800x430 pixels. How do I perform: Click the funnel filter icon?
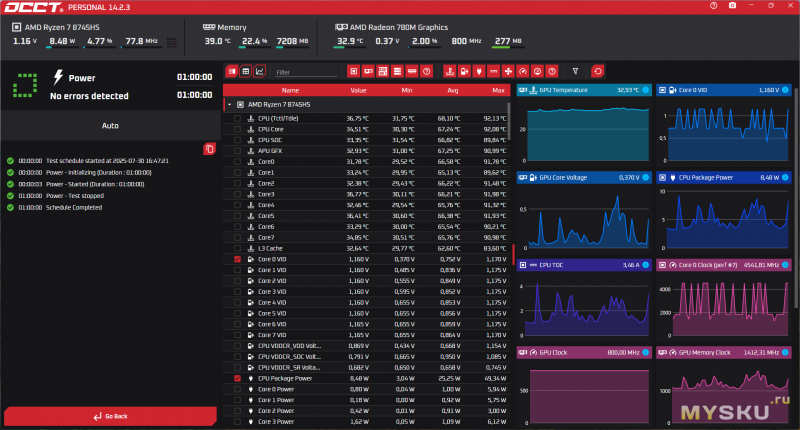point(575,71)
